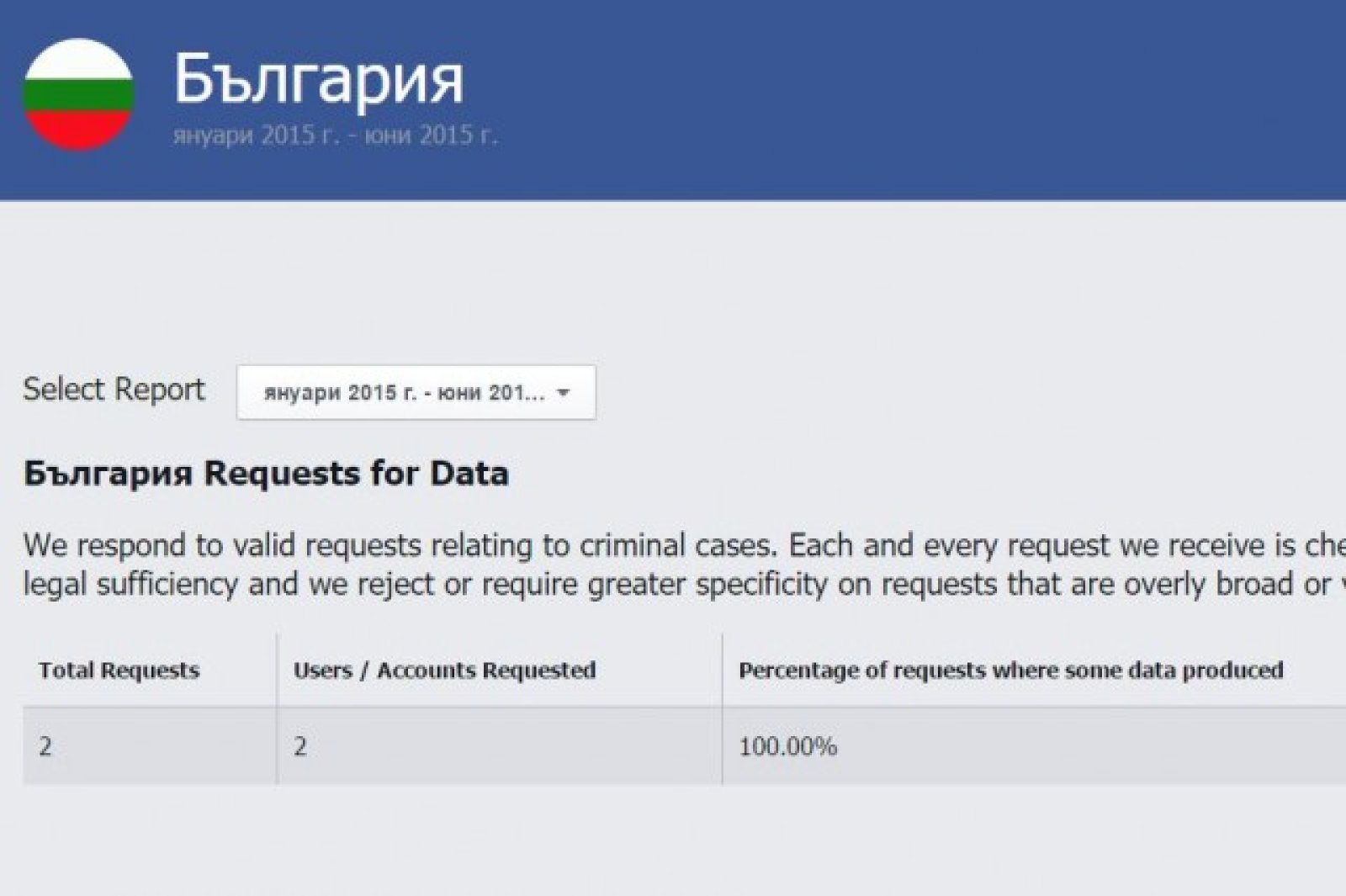
Task: Click the large България page title
Action: pos(318,80)
